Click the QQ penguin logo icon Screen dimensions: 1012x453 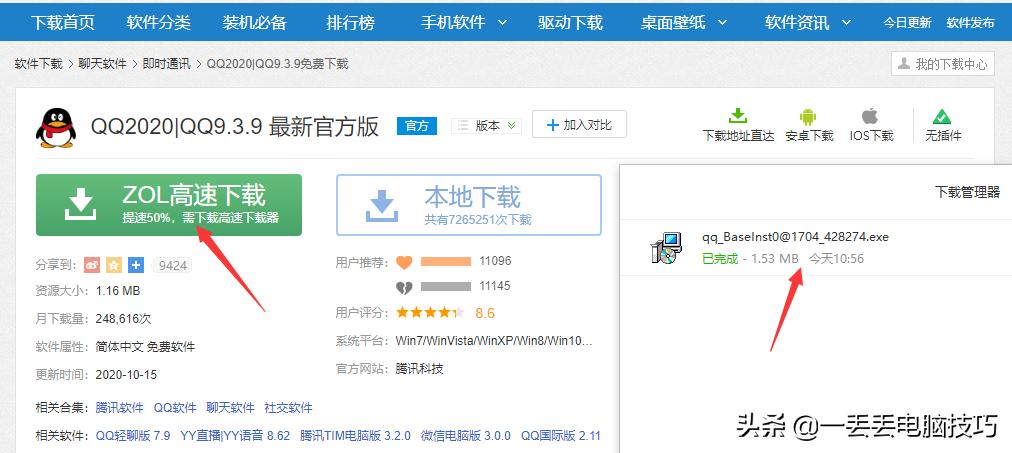click(56, 128)
